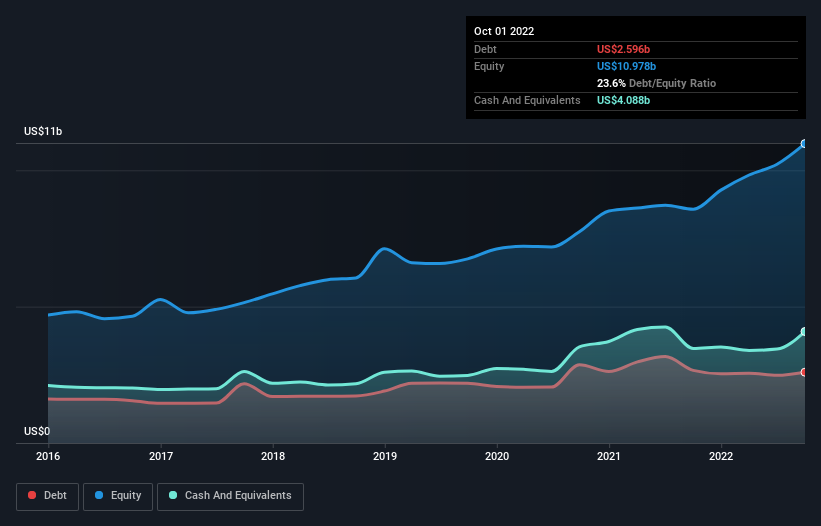The image size is (821, 526).
Task: Click the 23.6% Debt/Equity Ratio text
Action: [x=656, y=83]
